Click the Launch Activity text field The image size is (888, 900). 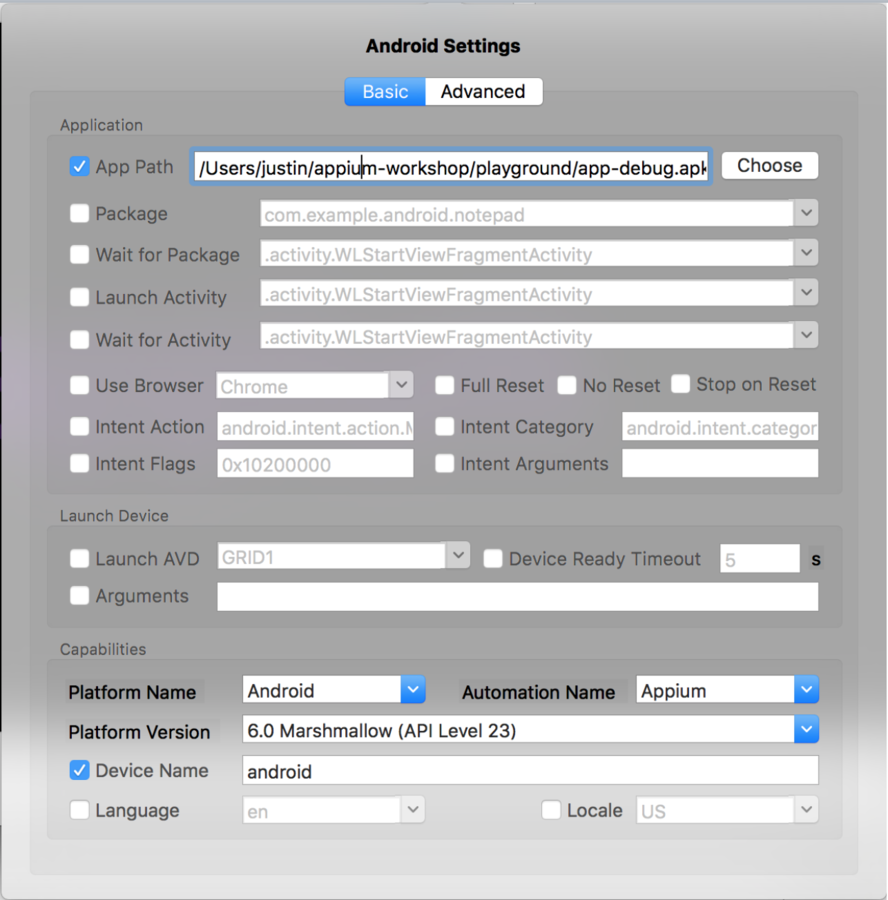[527, 294]
